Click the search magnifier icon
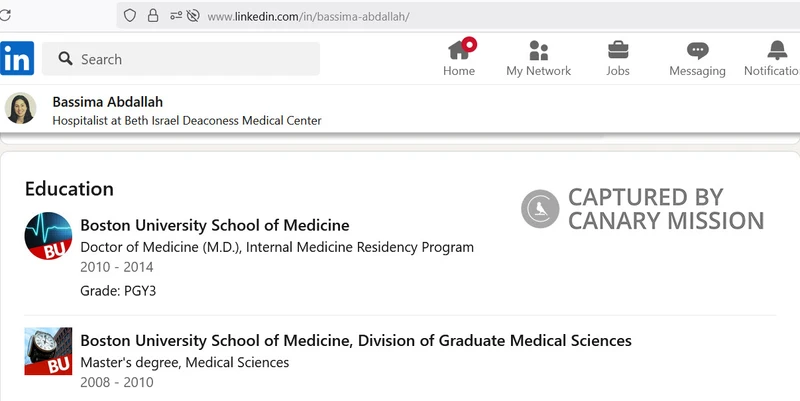The height and width of the screenshot is (401, 800). (66, 59)
